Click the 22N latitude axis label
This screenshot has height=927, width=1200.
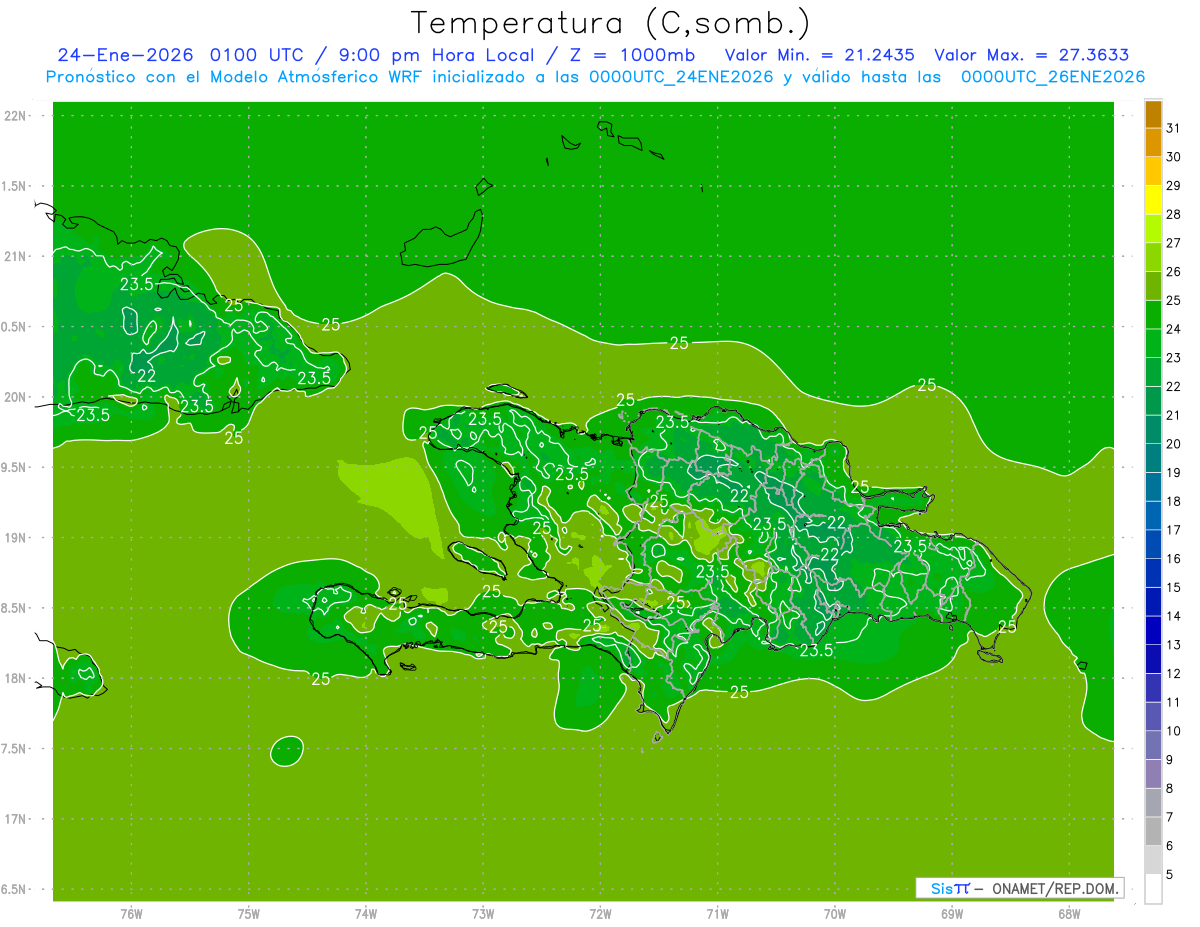click(x=16, y=116)
